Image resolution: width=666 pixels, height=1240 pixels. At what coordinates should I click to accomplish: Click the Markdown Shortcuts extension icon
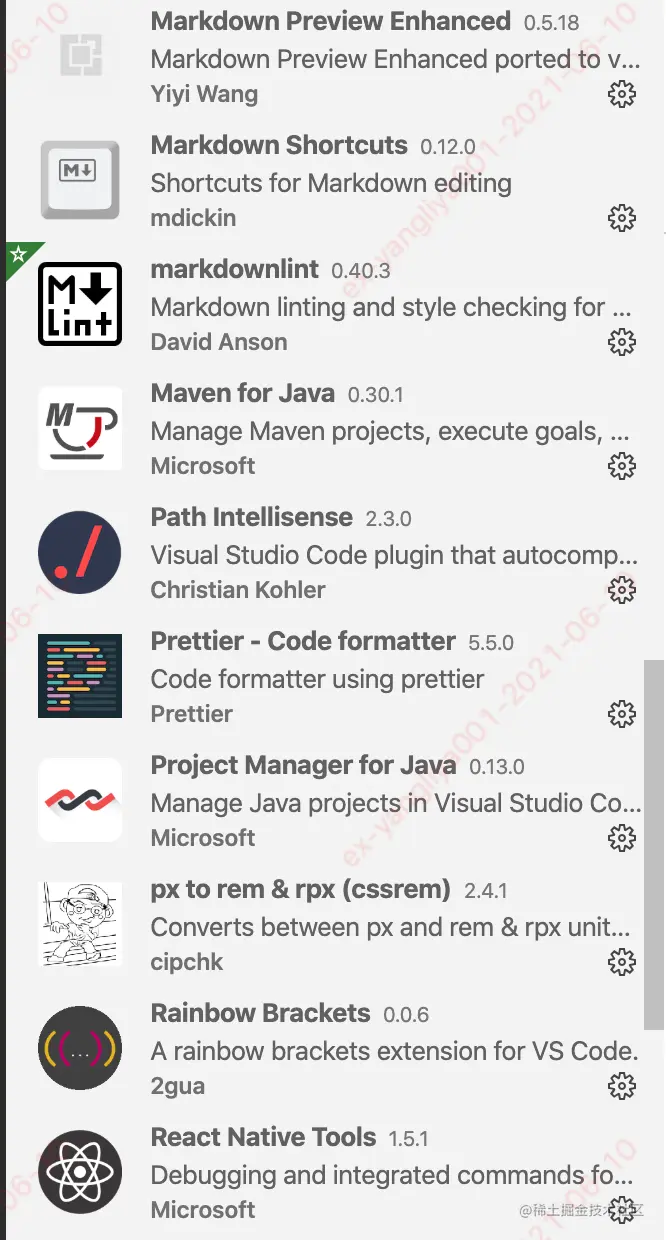pos(80,180)
